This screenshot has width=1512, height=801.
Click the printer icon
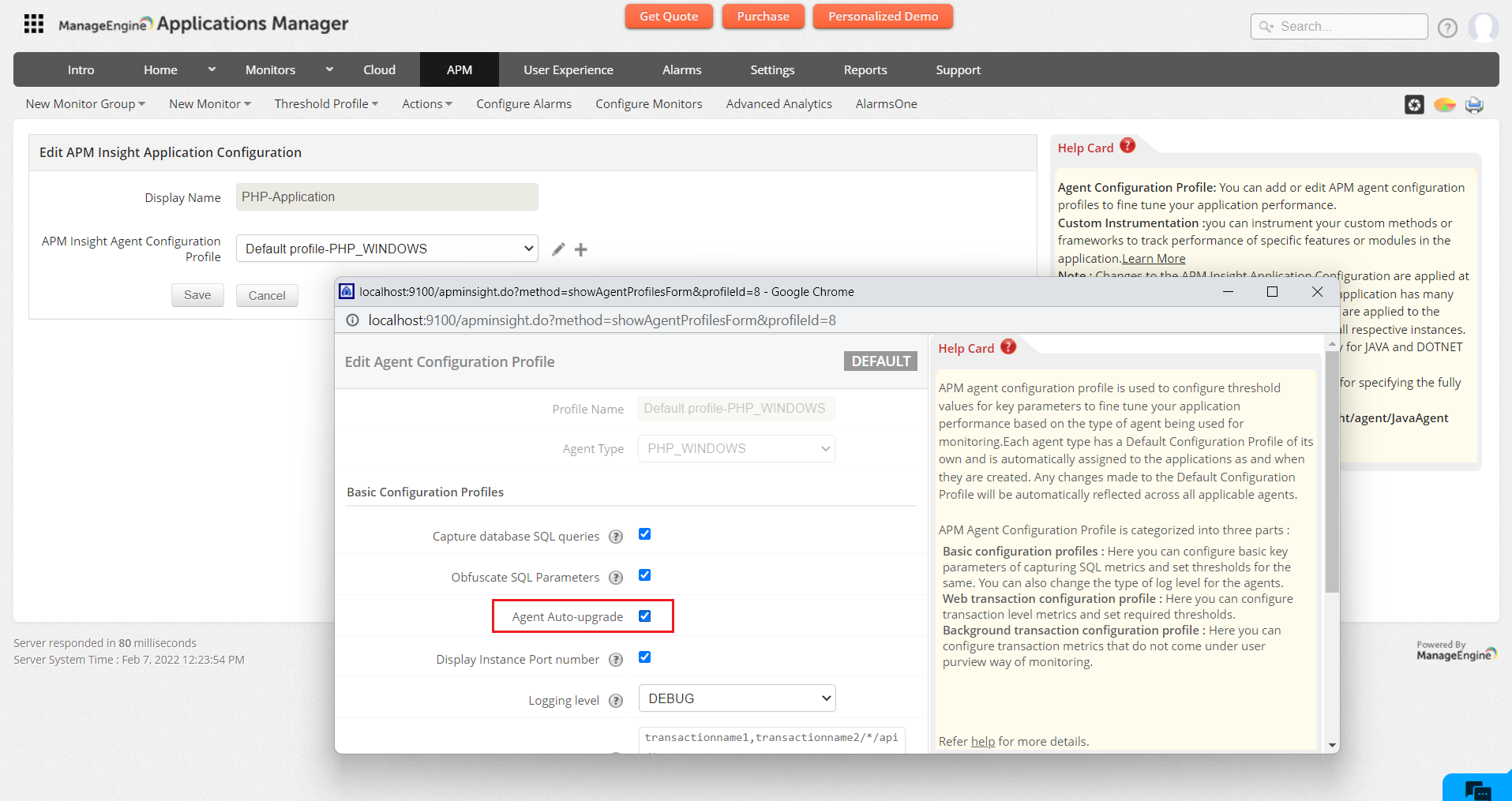coord(1474,104)
